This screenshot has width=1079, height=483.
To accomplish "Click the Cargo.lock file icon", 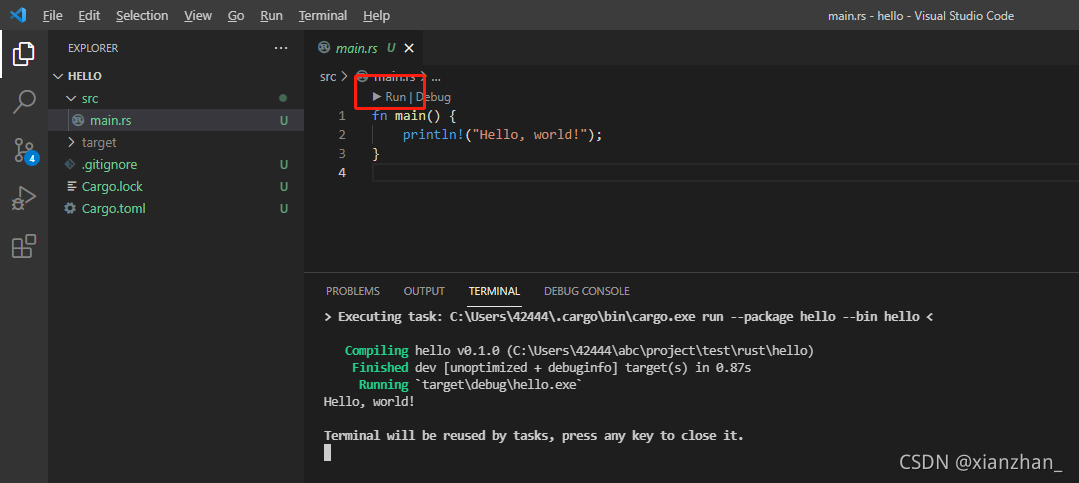I will [x=70, y=186].
